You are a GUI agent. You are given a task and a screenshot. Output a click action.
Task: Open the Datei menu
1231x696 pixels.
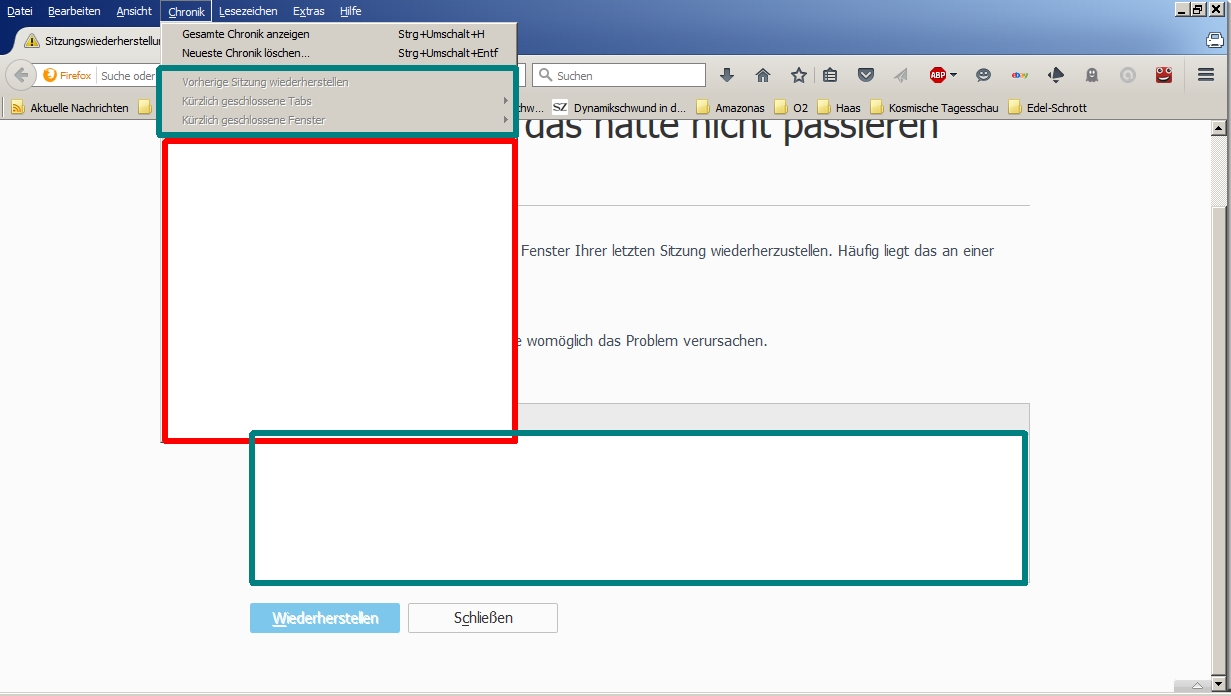[20, 11]
